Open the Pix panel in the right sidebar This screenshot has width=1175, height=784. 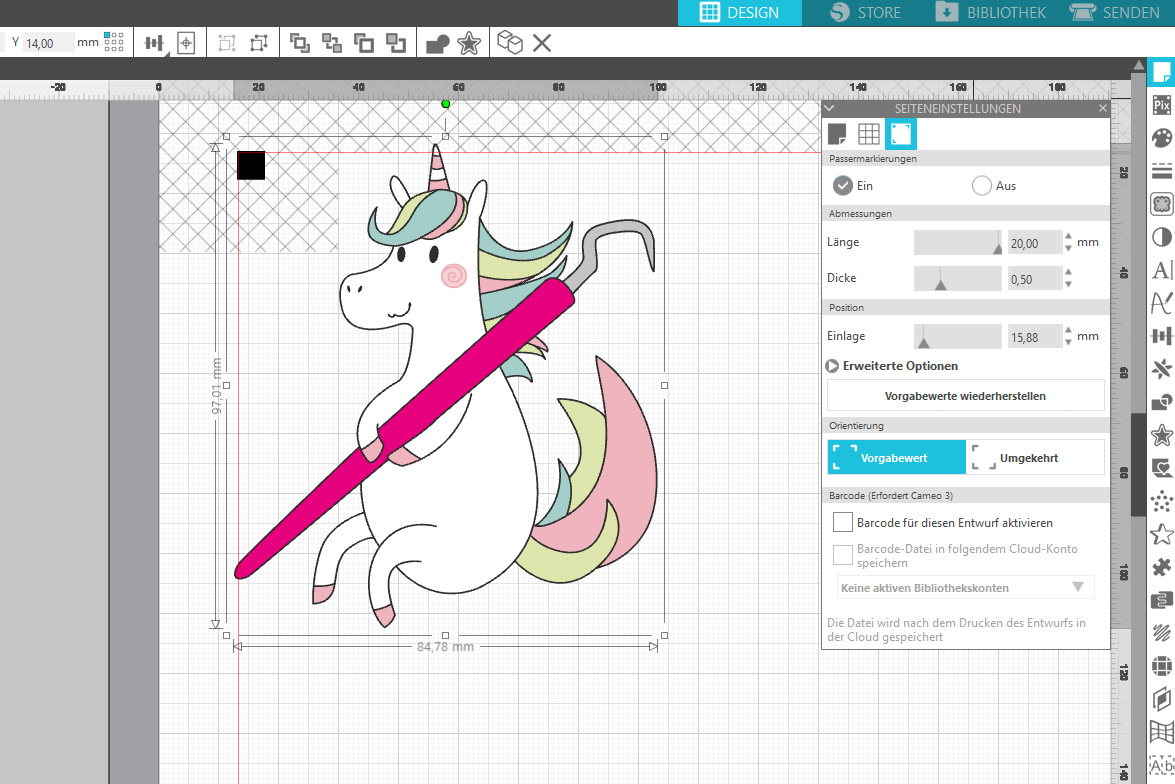[1161, 105]
